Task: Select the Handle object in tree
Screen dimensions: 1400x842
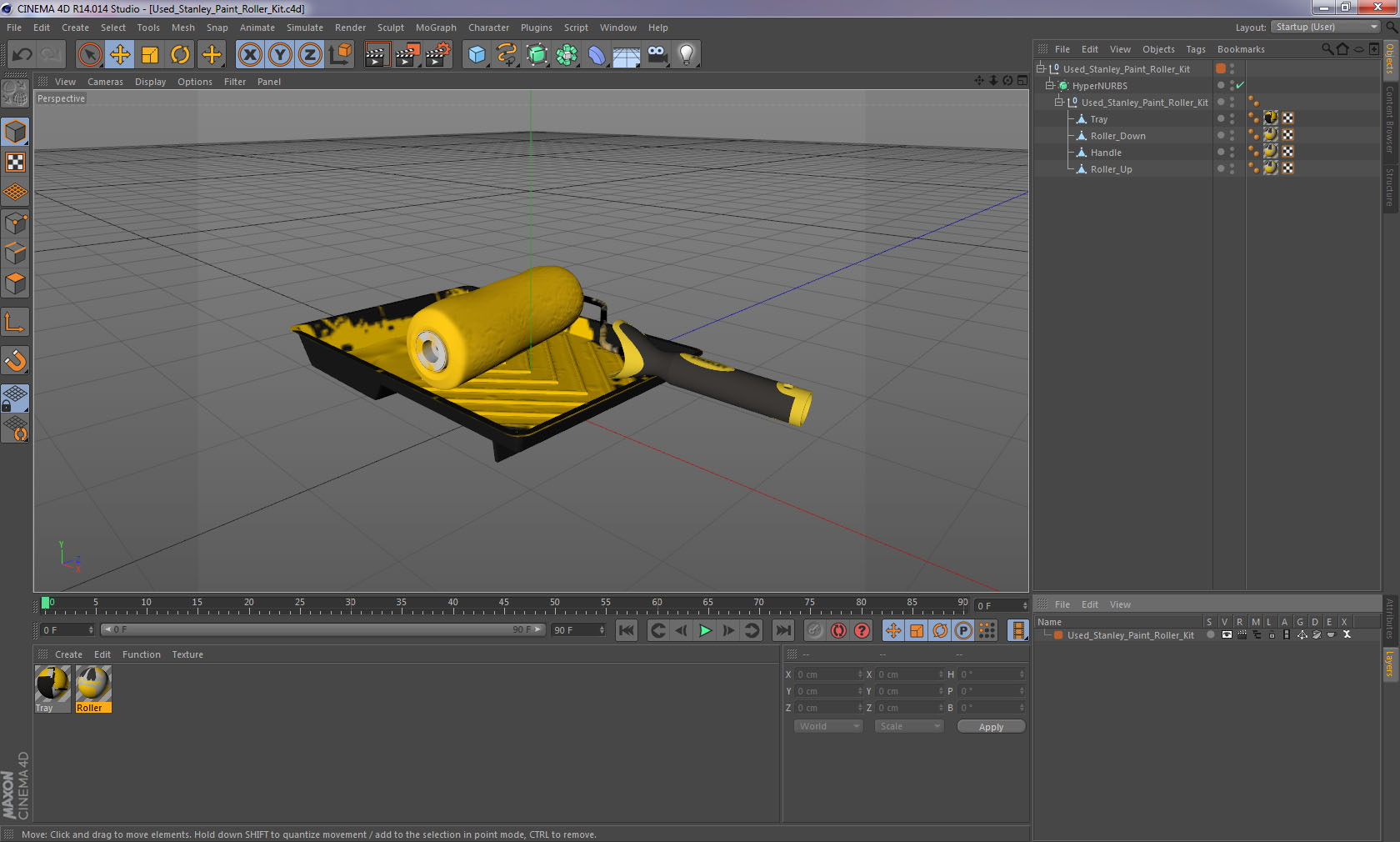Action: click(x=1106, y=153)
